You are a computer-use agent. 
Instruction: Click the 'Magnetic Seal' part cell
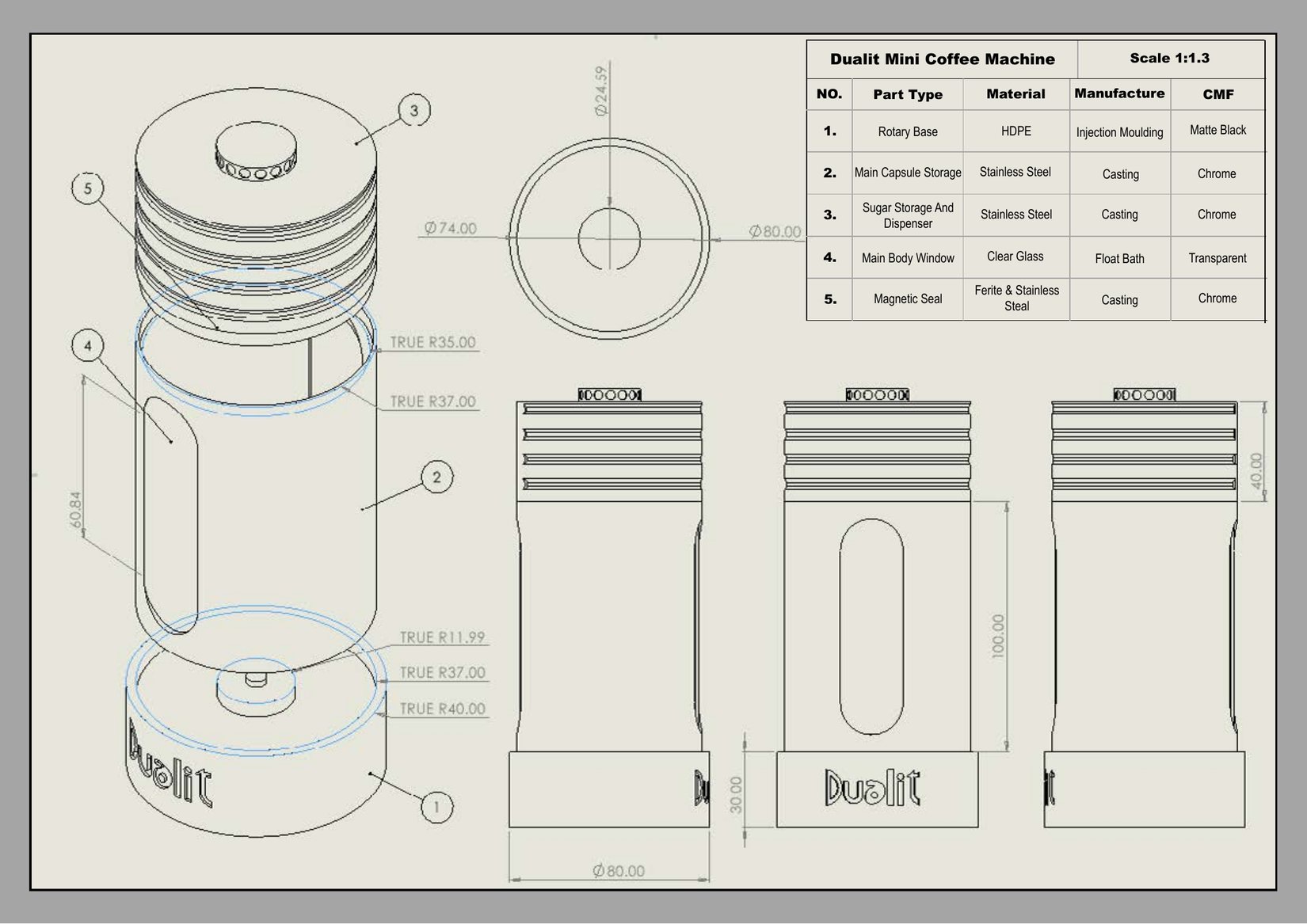908,299
